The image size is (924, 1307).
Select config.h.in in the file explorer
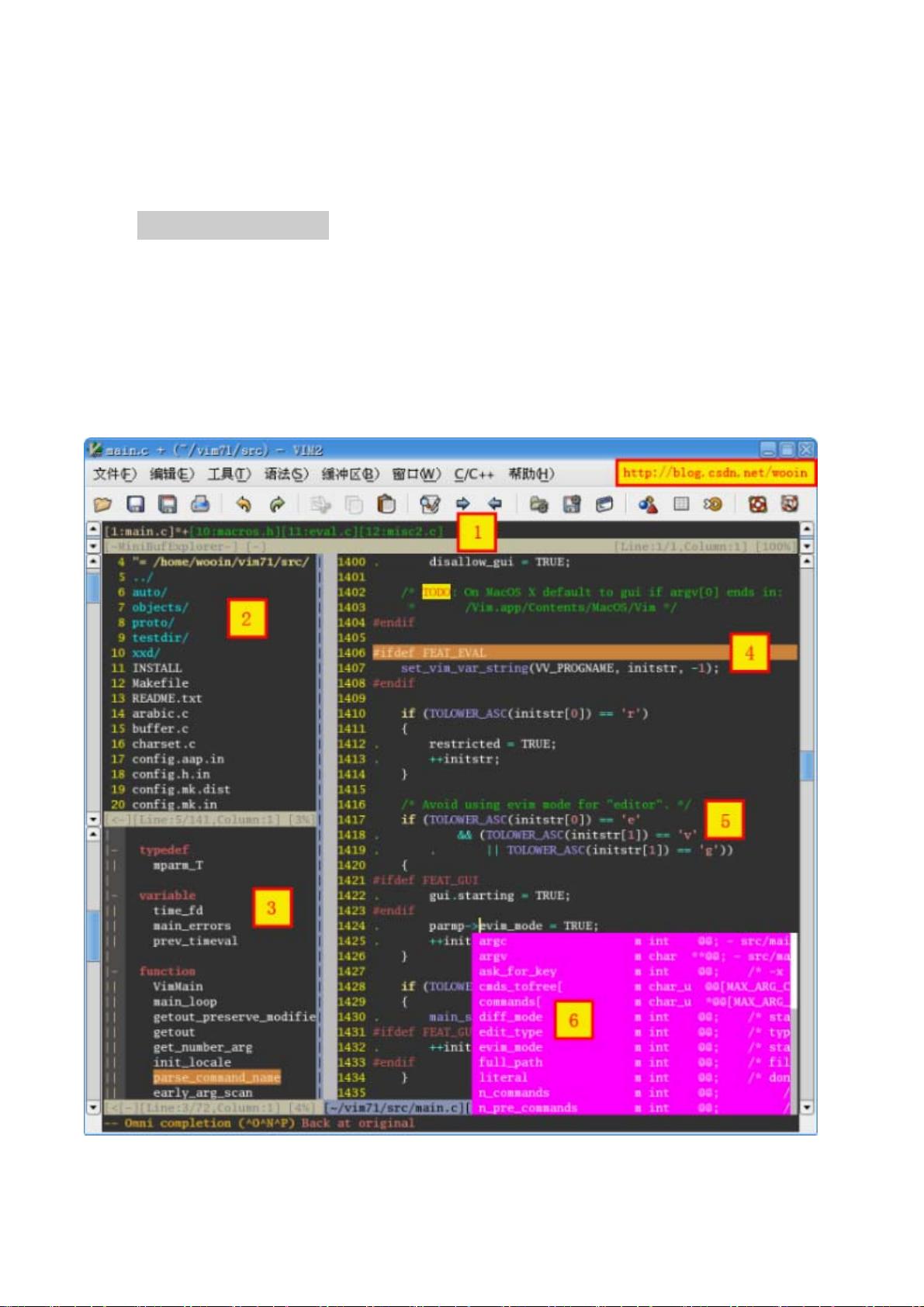[171, 774]
